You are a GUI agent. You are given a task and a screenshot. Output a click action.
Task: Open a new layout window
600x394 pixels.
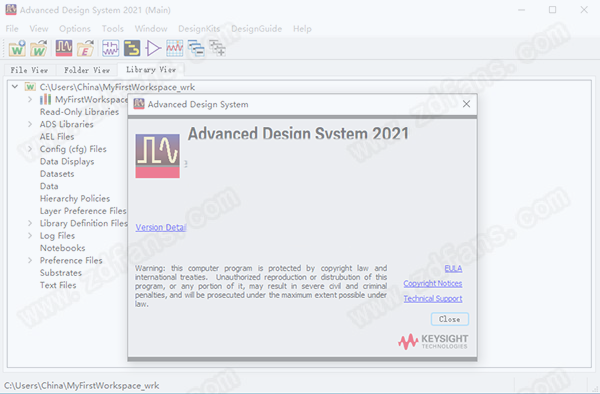132,48
